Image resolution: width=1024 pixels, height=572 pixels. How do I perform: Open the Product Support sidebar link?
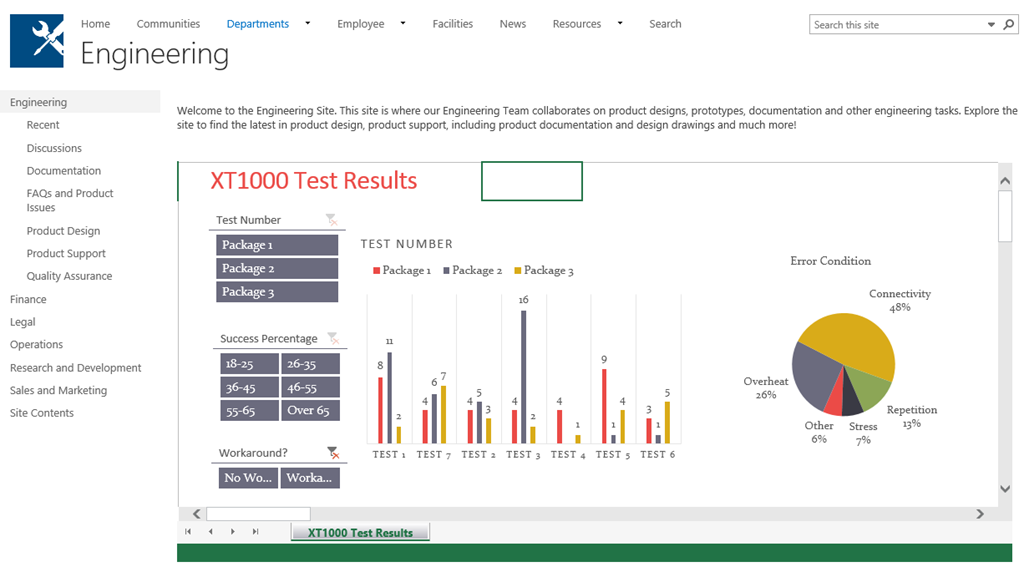pyautogui.click(x=66, y=253)
